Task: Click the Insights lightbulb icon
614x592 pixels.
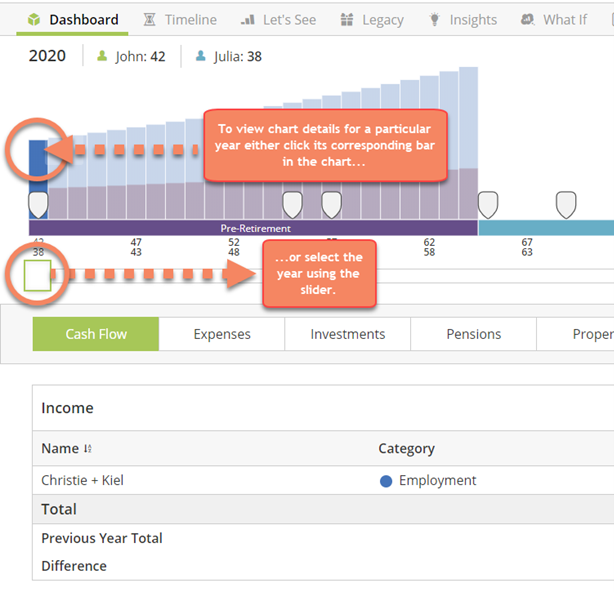Action: 434,20
